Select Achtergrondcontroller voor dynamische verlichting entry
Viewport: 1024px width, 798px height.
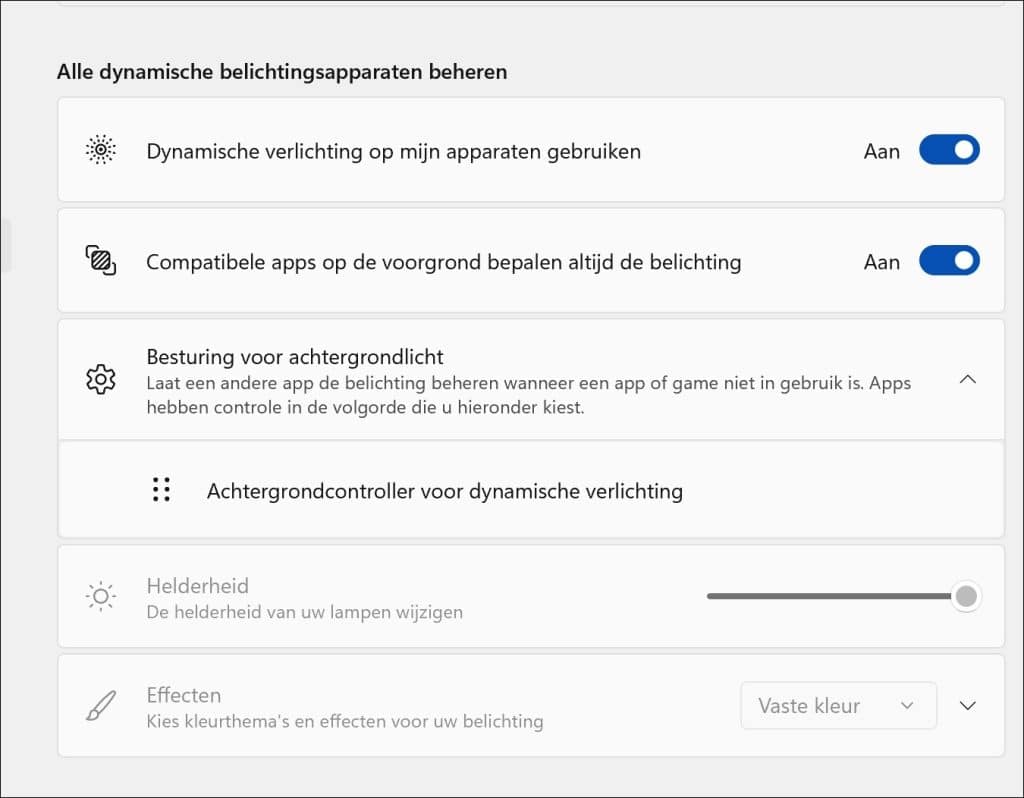444,490
